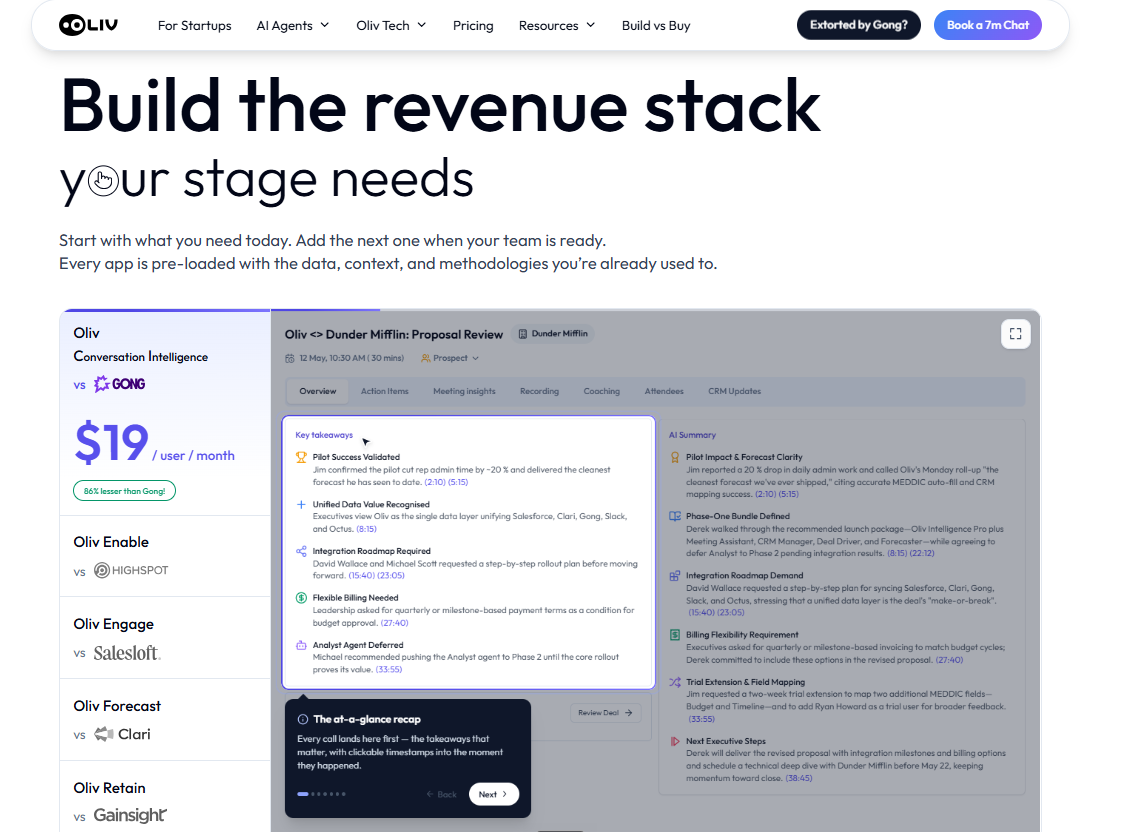Image resolution: width=1143 pixels, height=832 pixels.
Task: Click the AI Summary heading
Action: point(693,435)
